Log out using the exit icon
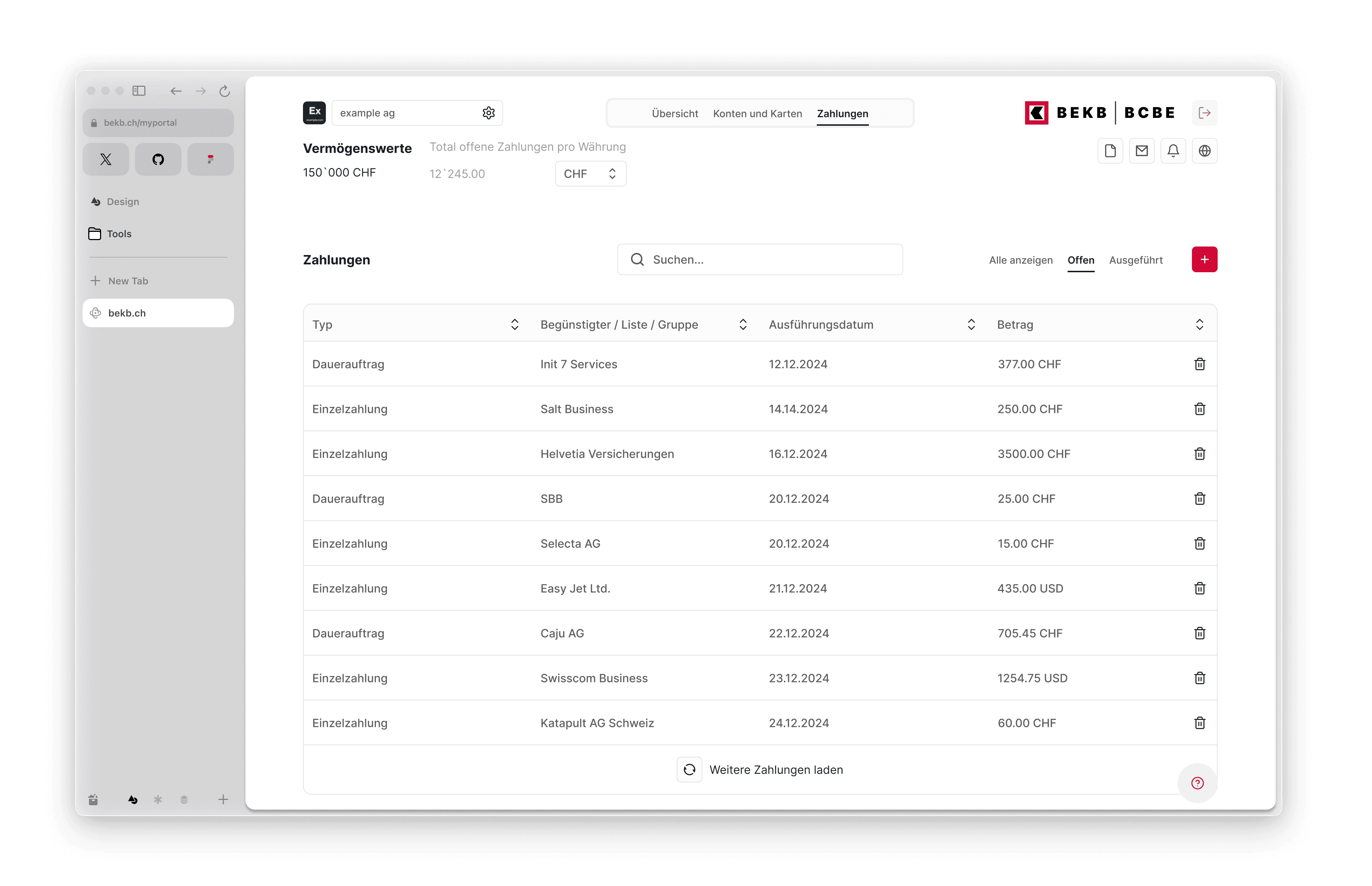The height and width of the screenshot is (886, 1372). (x=1204, y=113)
